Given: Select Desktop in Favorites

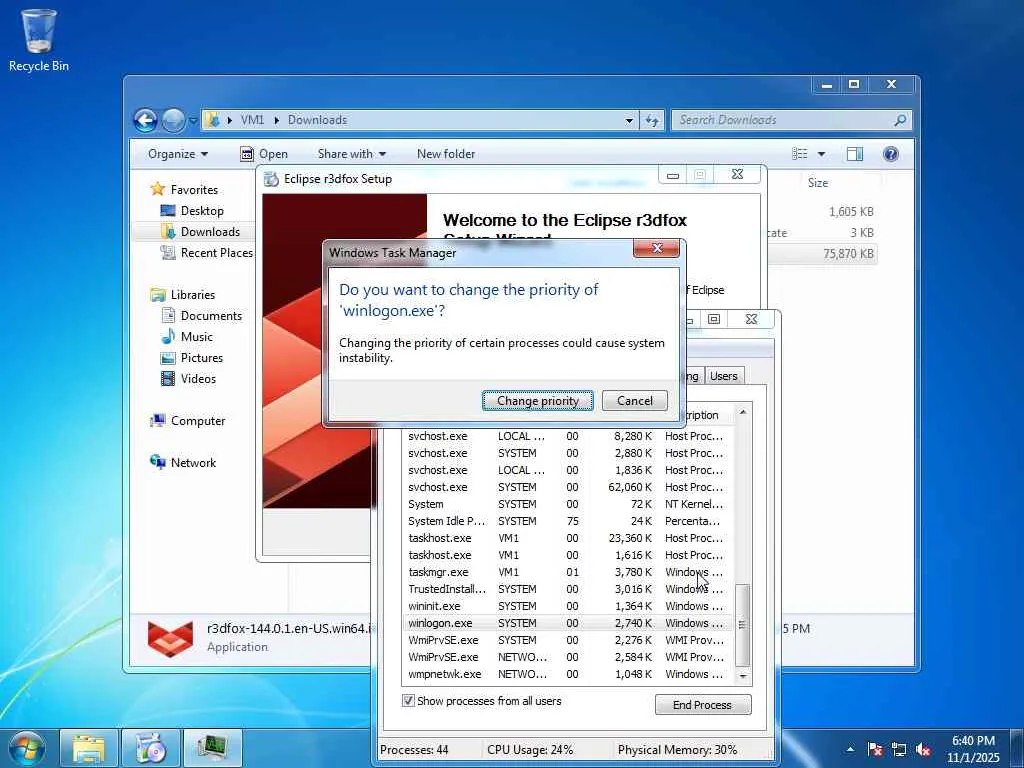Looking at the screenshot, I should click(x=192, y=211).
